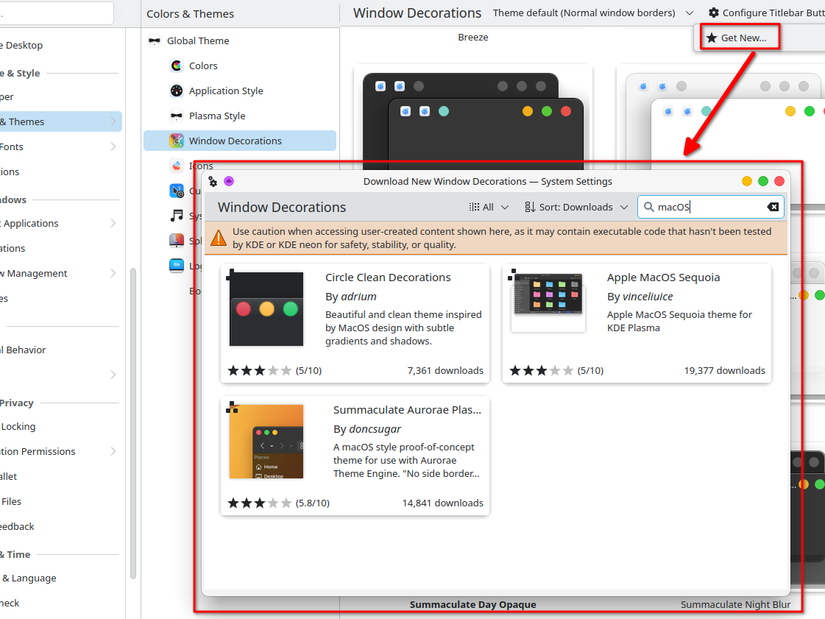The width and height of the screenshot is (825, 619).
Task: Open the All view filter dropdown
Action: (x=489, y=206)
